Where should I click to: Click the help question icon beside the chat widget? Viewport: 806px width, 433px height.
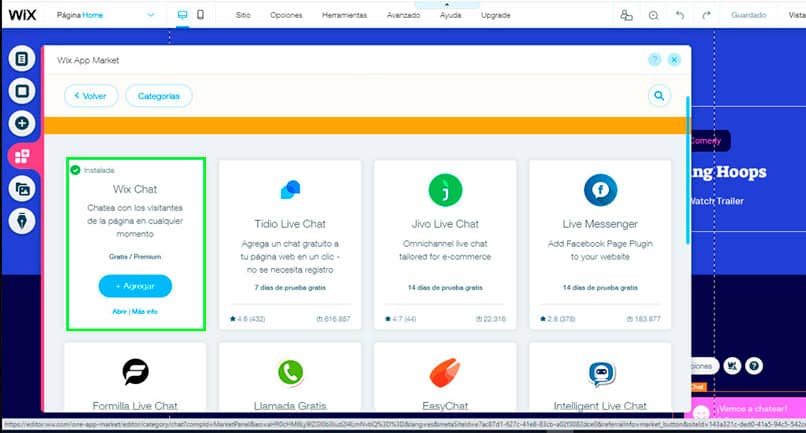click(x=754, y=366)
